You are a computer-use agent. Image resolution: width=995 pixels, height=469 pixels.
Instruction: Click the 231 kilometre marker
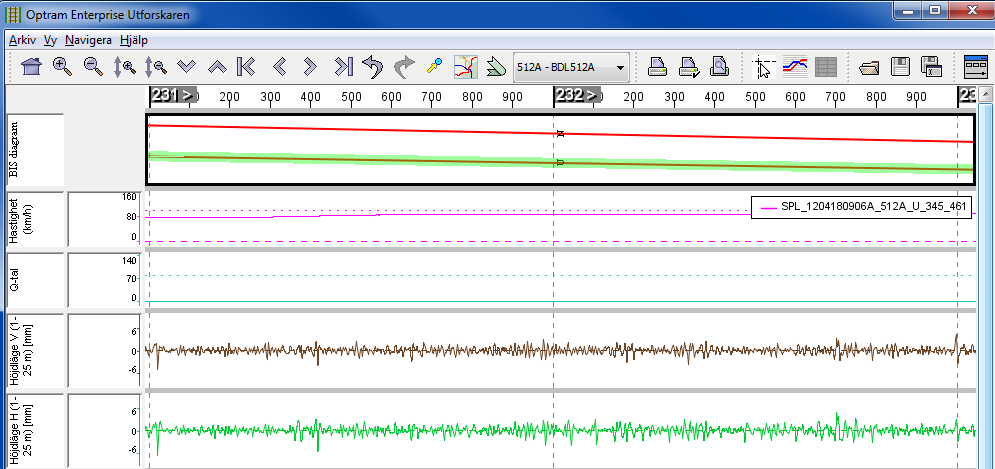(x=173, y=96)
